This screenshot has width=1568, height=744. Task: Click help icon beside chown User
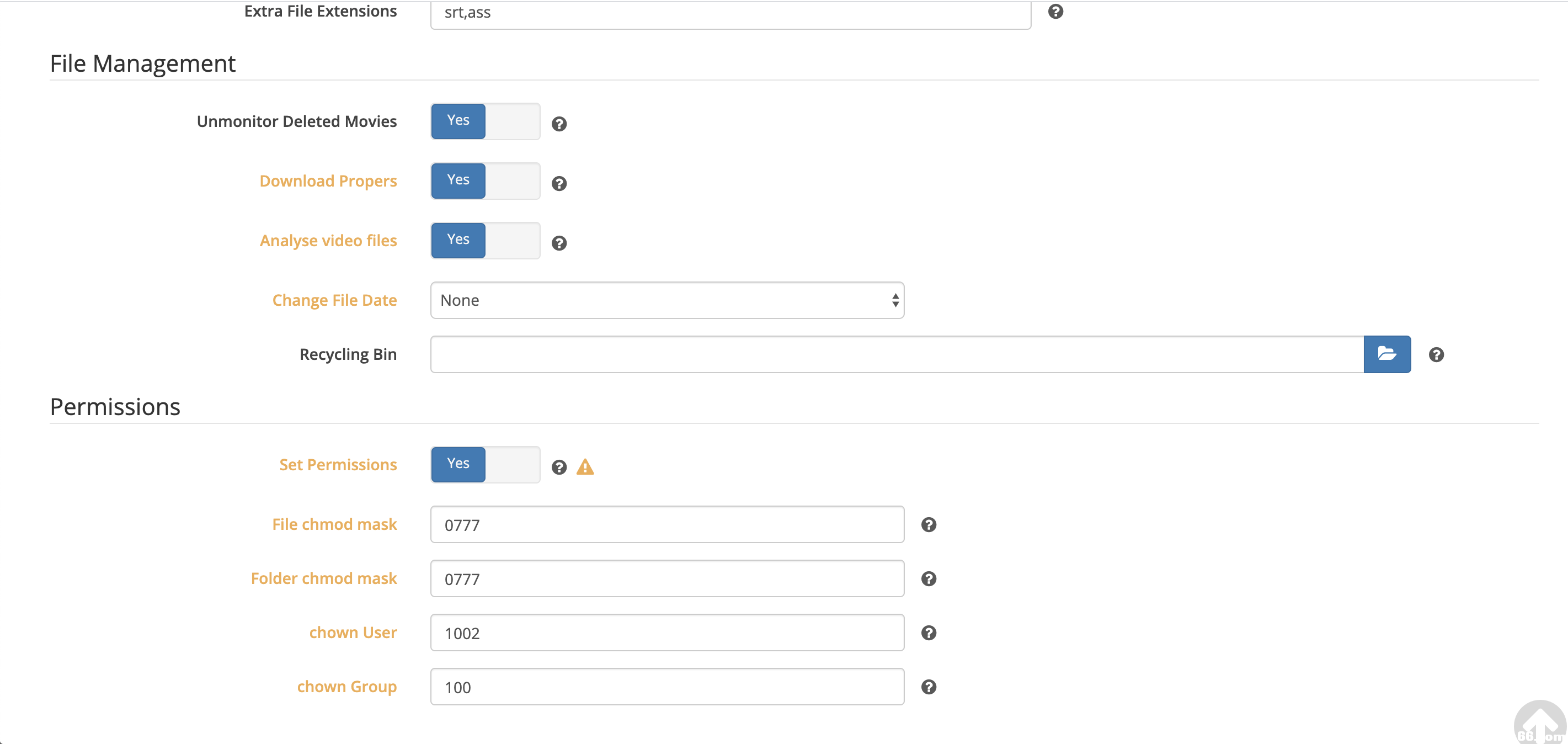click(x=928, y=633)
